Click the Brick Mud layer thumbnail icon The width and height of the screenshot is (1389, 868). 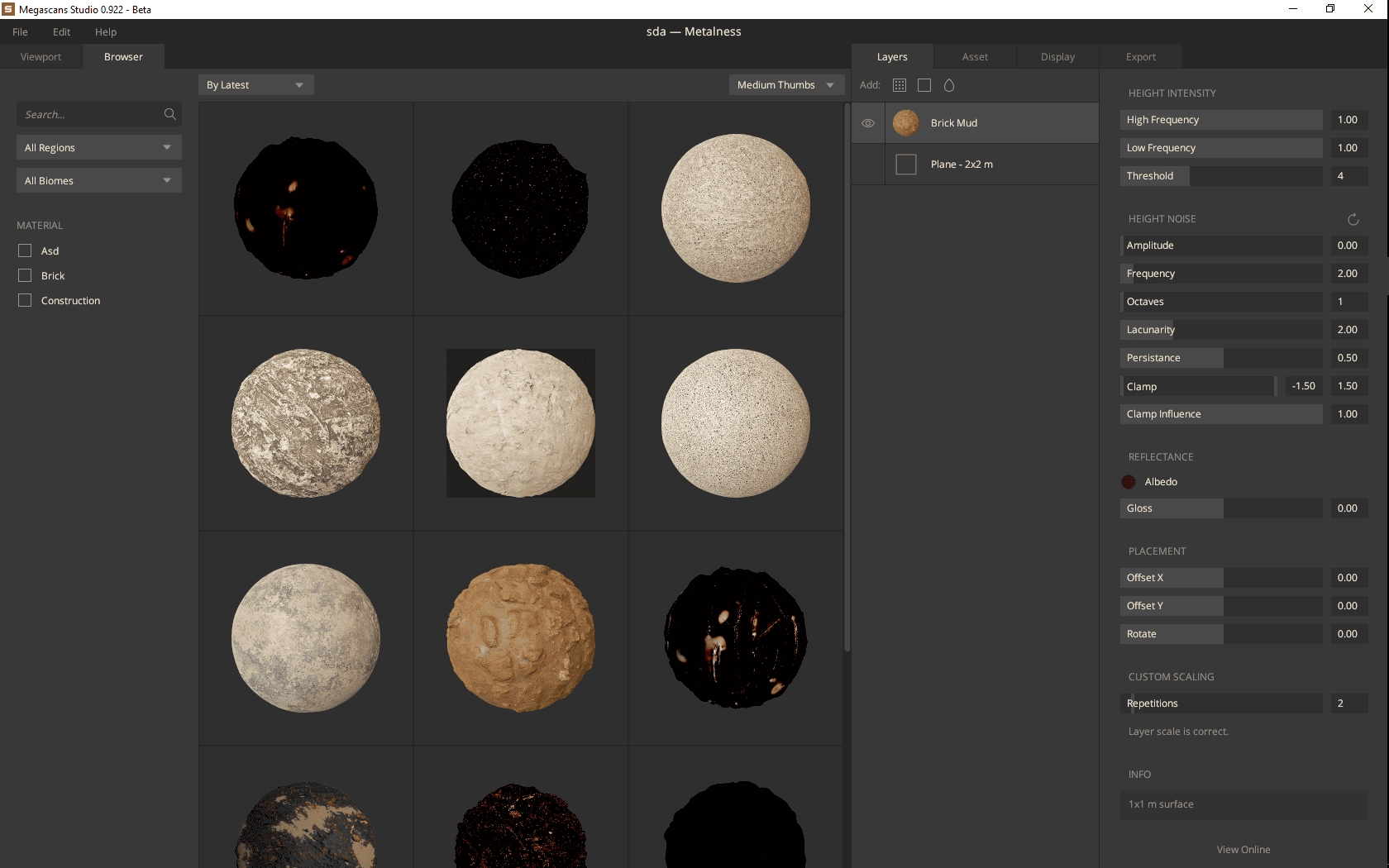[x=906, y=122]
